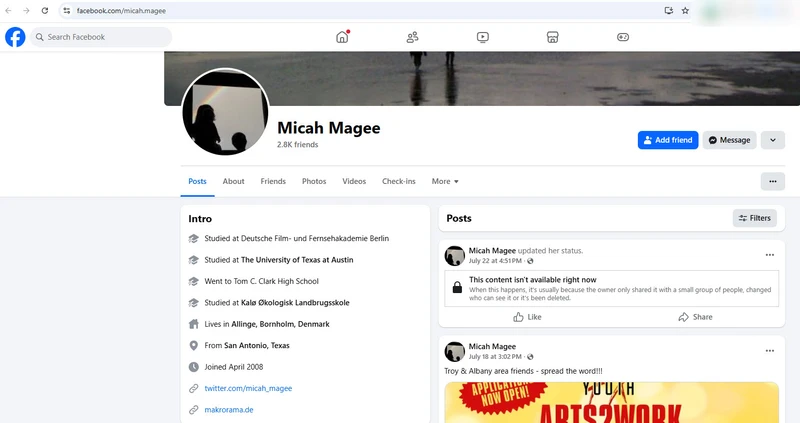Switch to the Friends tab
Viewport: 800px width, 423px height.
tap(273, 181)
